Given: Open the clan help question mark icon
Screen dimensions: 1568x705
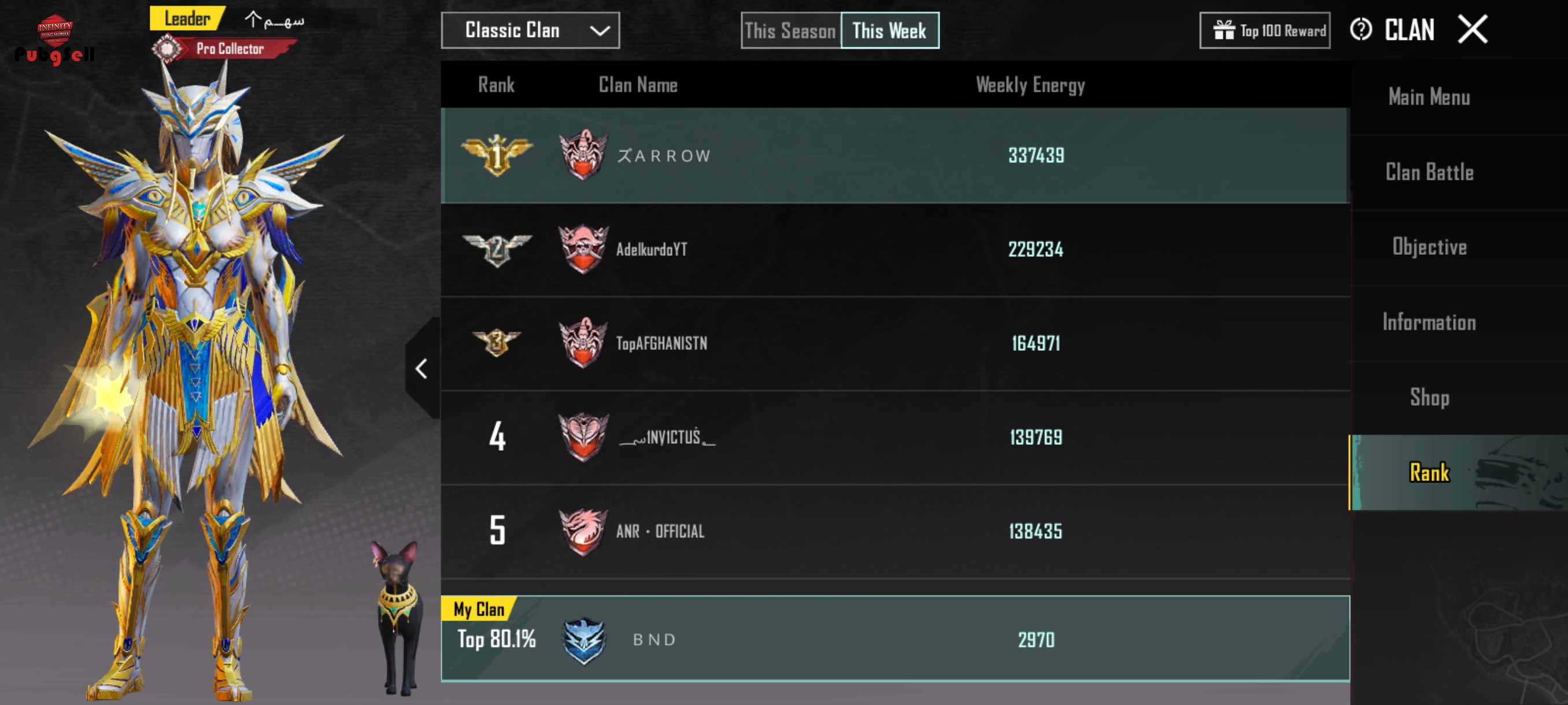Looking at the screenshot, I should 1360,29.
